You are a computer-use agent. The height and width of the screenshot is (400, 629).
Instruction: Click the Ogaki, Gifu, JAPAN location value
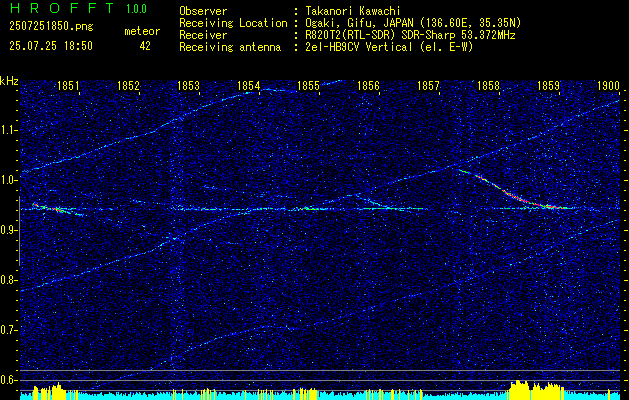coord(413,23)
